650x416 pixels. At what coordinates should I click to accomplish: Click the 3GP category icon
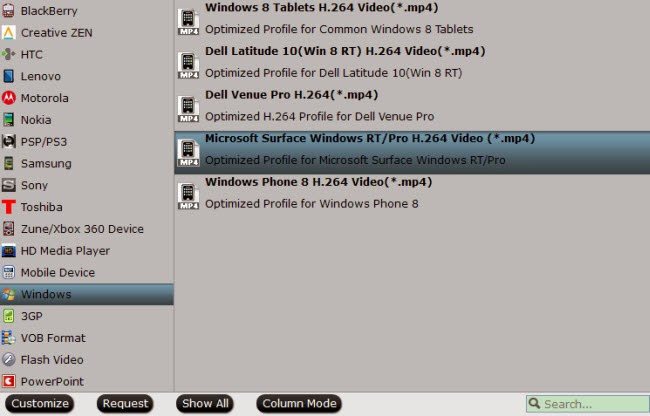point(8,316)
